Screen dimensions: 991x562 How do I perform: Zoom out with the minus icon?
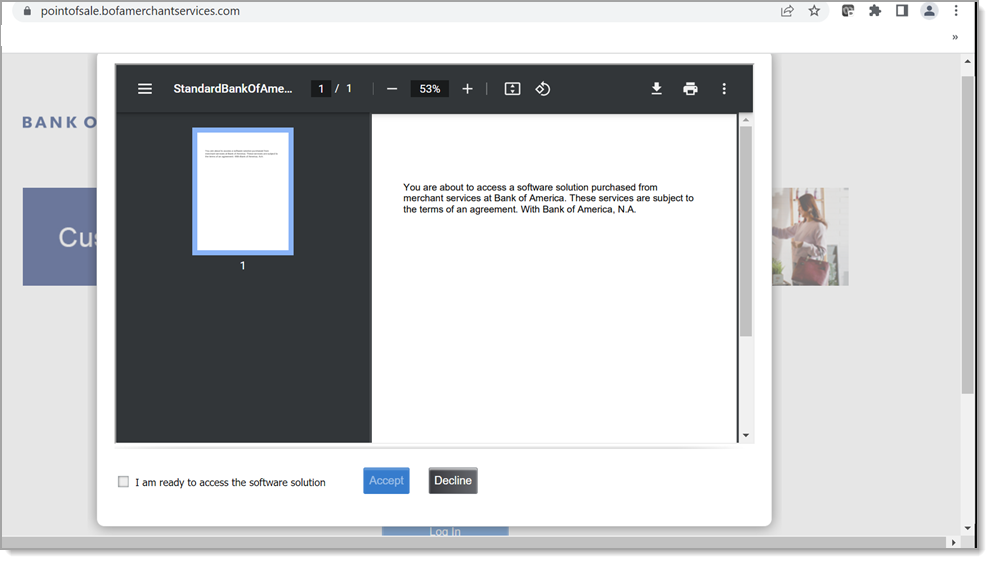pos(392,89)
